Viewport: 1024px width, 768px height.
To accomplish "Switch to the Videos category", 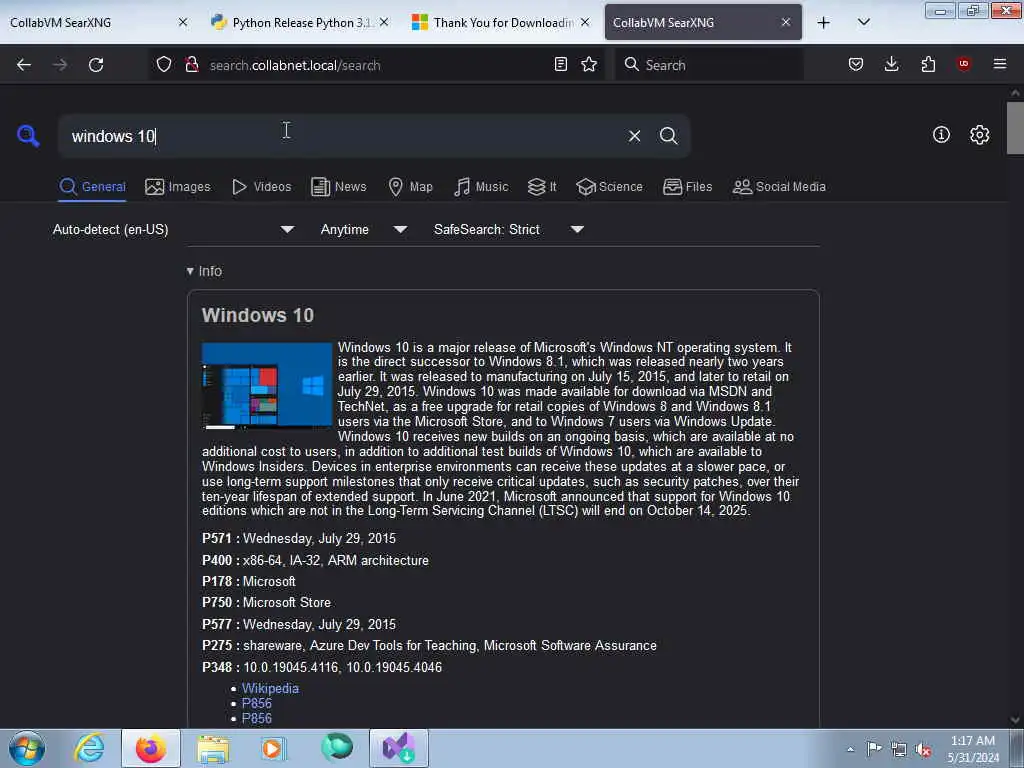I will (261, 187).
